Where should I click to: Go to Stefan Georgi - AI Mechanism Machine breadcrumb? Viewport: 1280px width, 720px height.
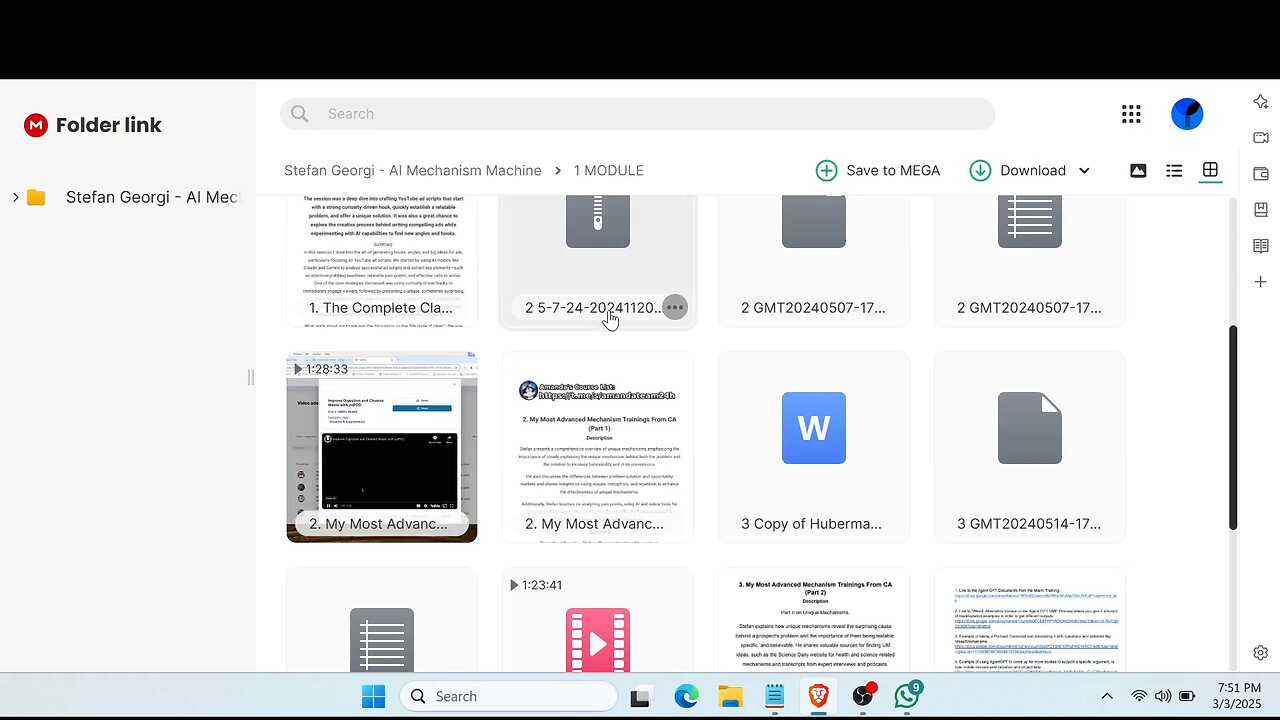412,170
